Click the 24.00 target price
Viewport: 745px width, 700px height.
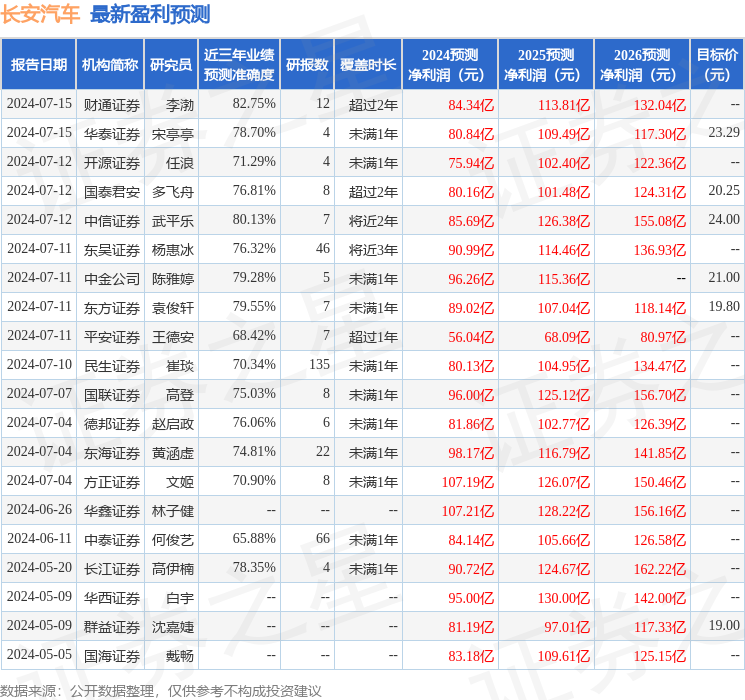(724, 219)
